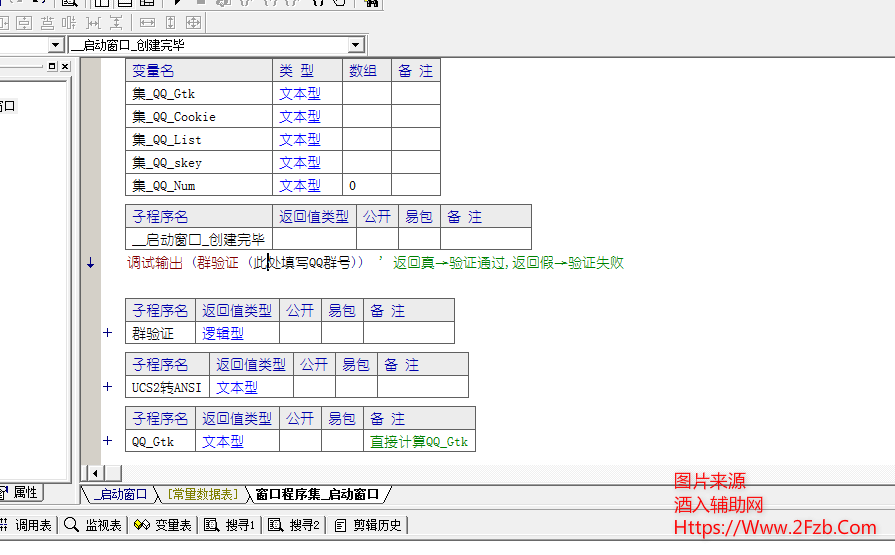Click the equal vertical spacing icon
The width and height of the screenshot is (895, 555).
pyautogui.click(x=116, y=22)
